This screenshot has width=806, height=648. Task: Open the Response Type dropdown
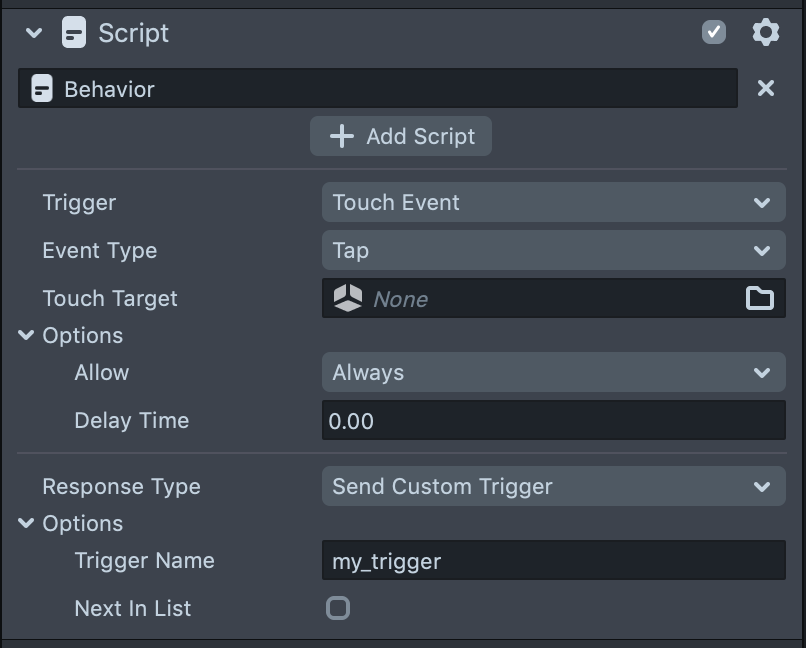(553, 487)
